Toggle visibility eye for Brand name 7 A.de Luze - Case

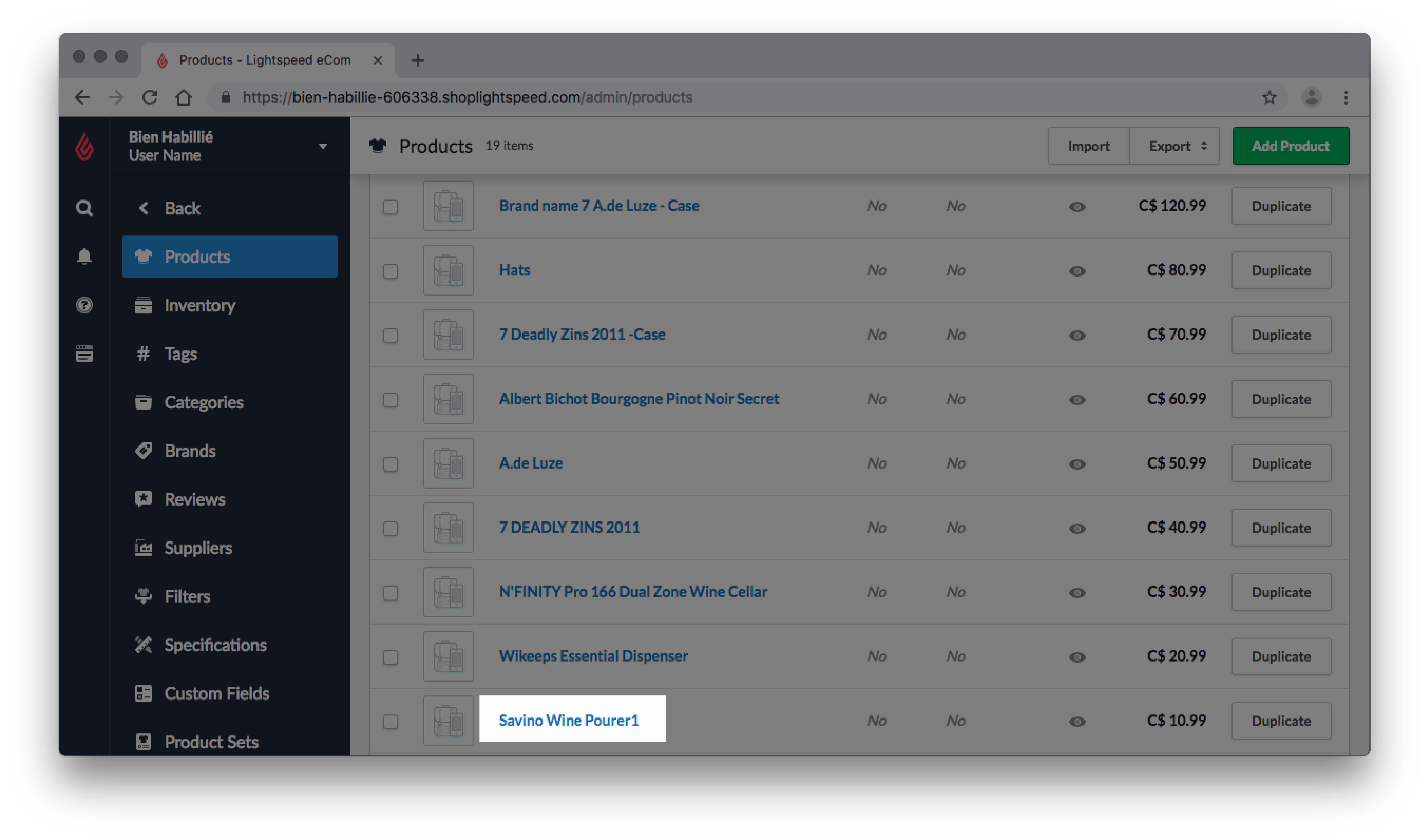[1077, 207]
